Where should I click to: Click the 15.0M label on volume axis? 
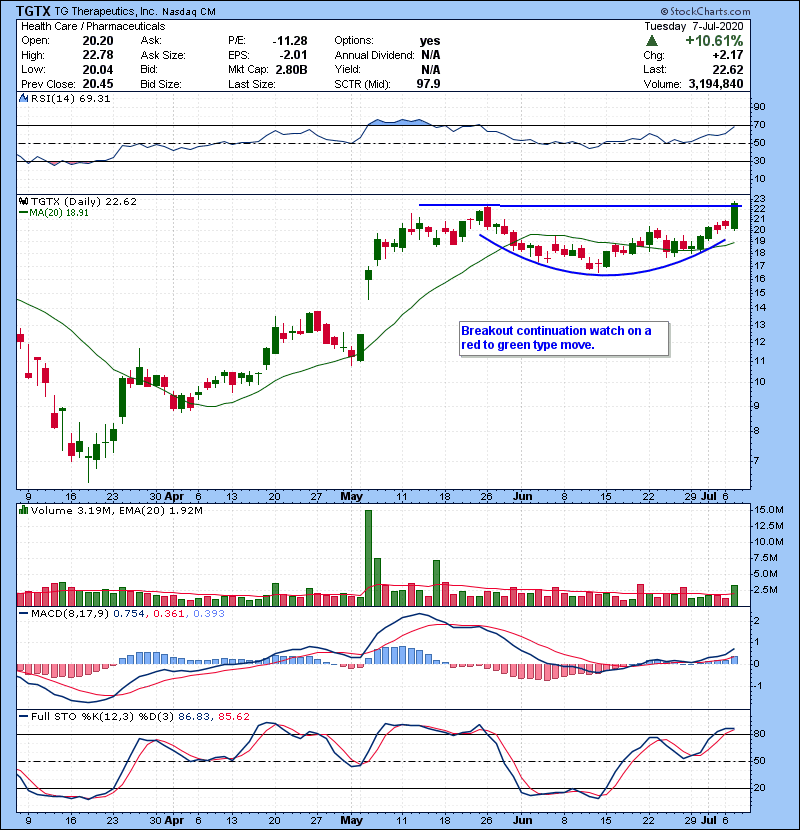click(769, 510)
